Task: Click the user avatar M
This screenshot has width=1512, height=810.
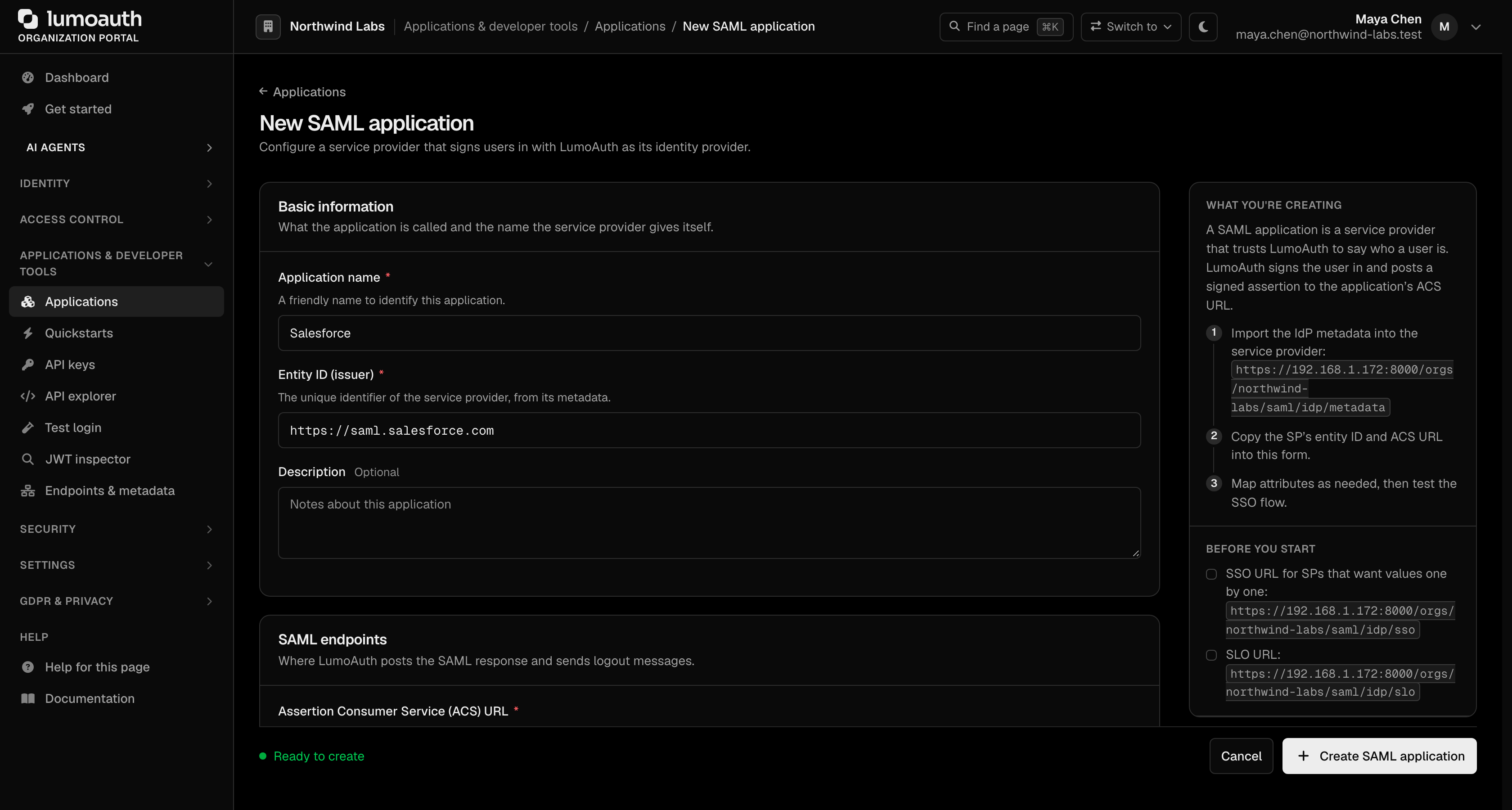Action: click(x=1444, y=27)
